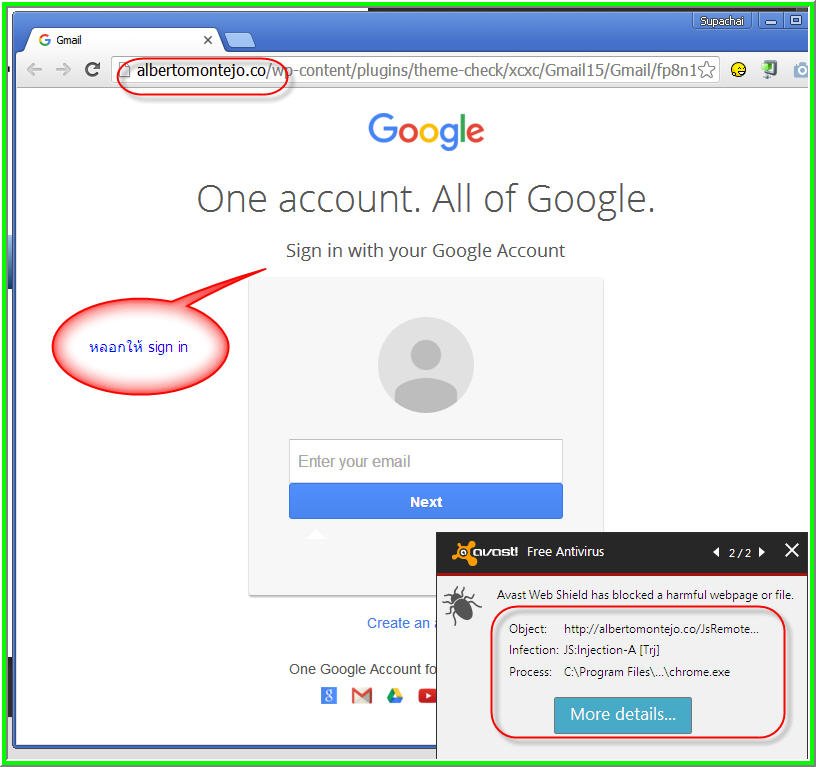Click the Google+ icon below sign-in
This screenshot has height=767, width=816.
coord(329,695)
